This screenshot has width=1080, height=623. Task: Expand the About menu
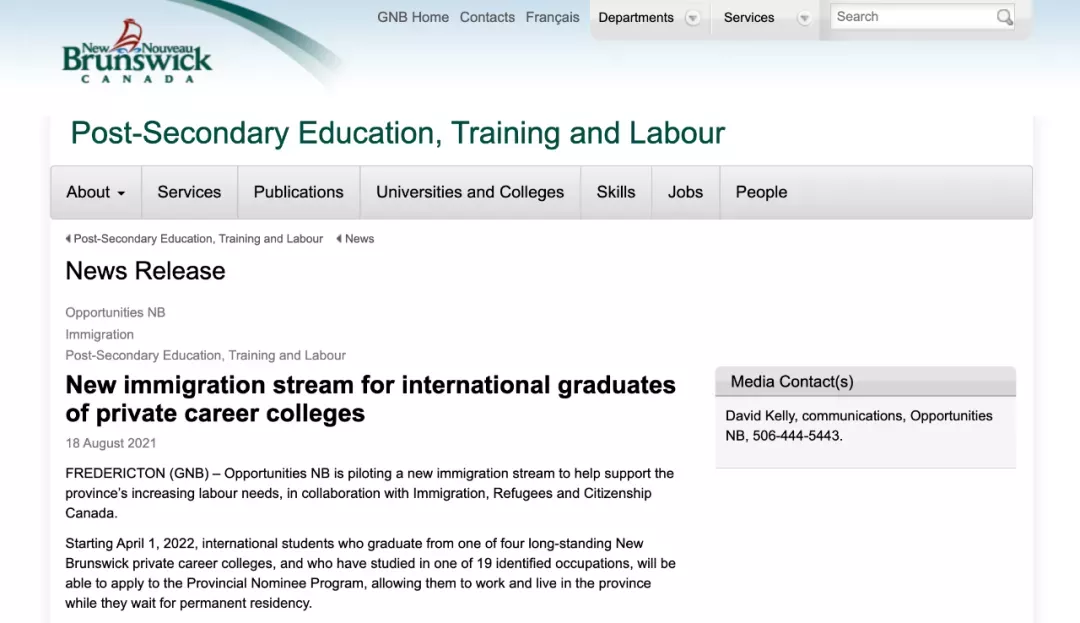click(96, 192)
